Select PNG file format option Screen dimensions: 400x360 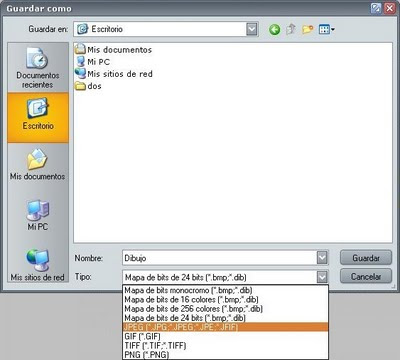tap(225, 355)
